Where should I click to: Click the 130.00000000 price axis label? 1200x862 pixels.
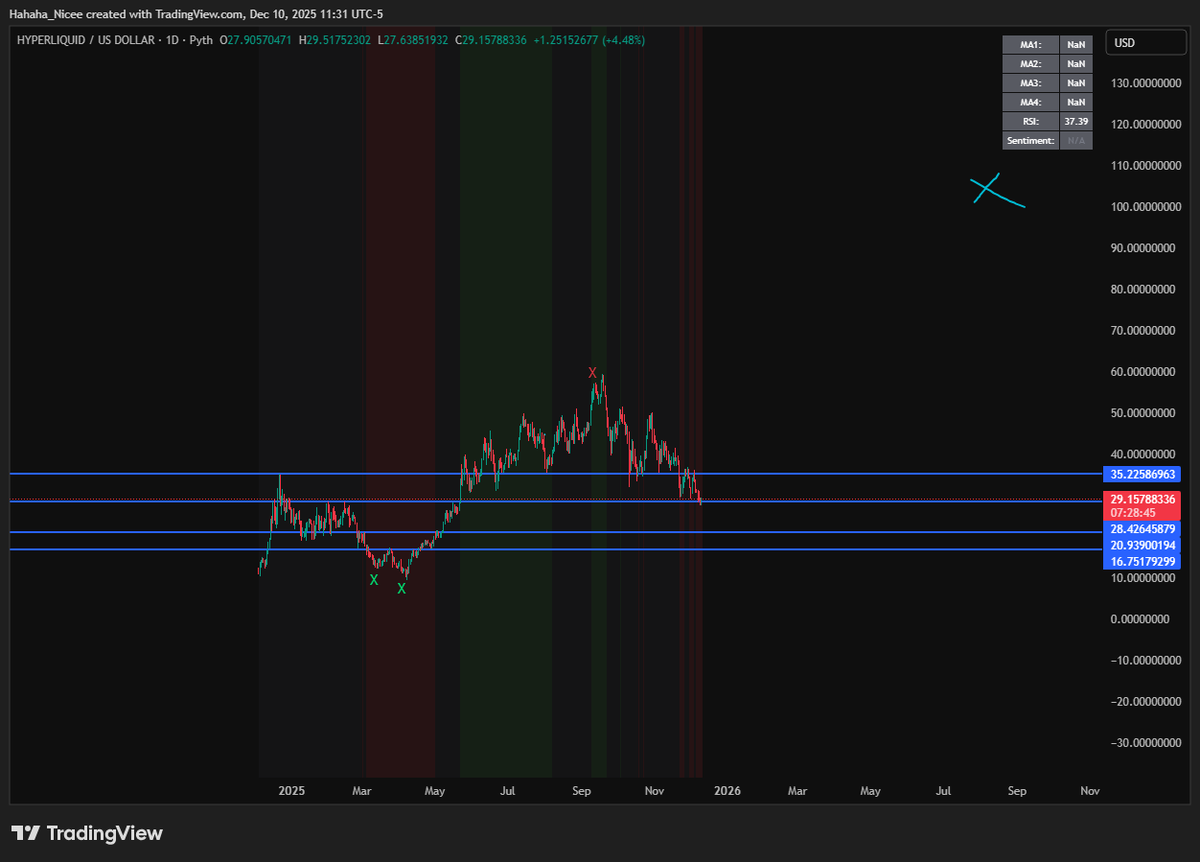1144,83
